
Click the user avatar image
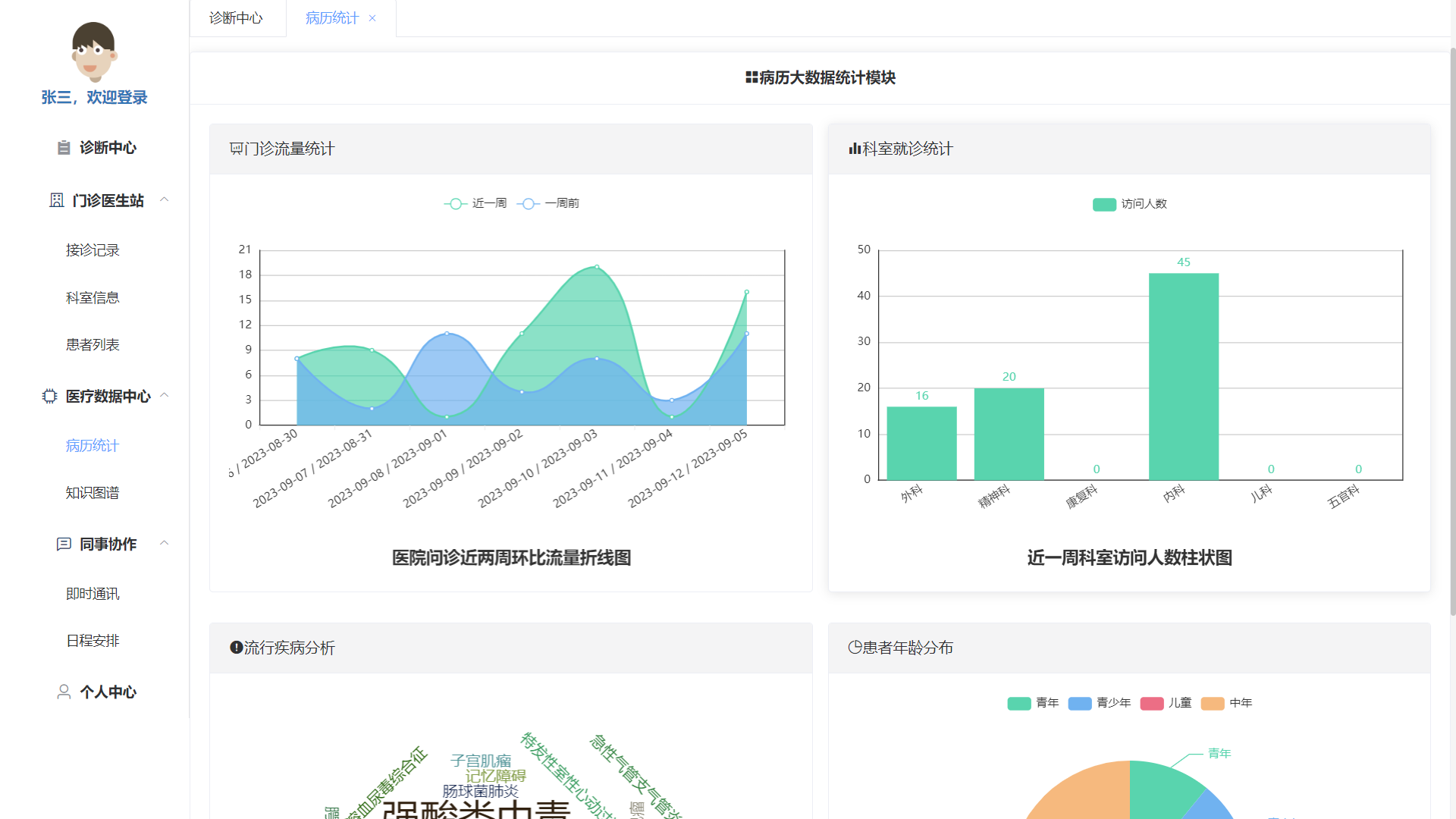94,52
